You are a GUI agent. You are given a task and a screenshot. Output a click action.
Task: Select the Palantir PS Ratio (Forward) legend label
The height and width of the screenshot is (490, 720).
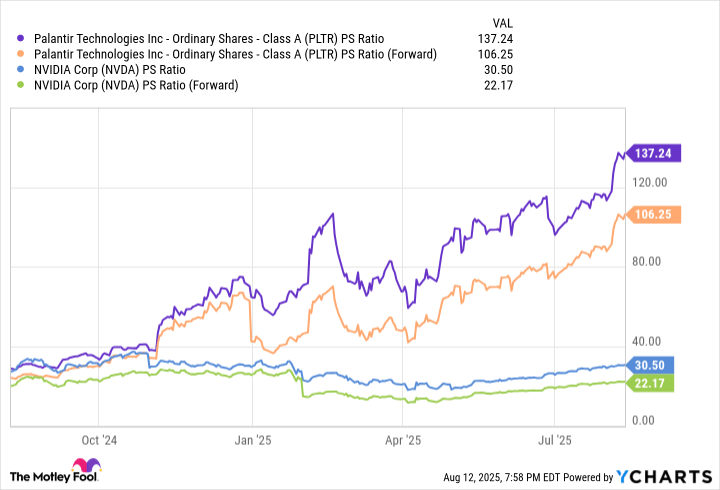[235, 54]
